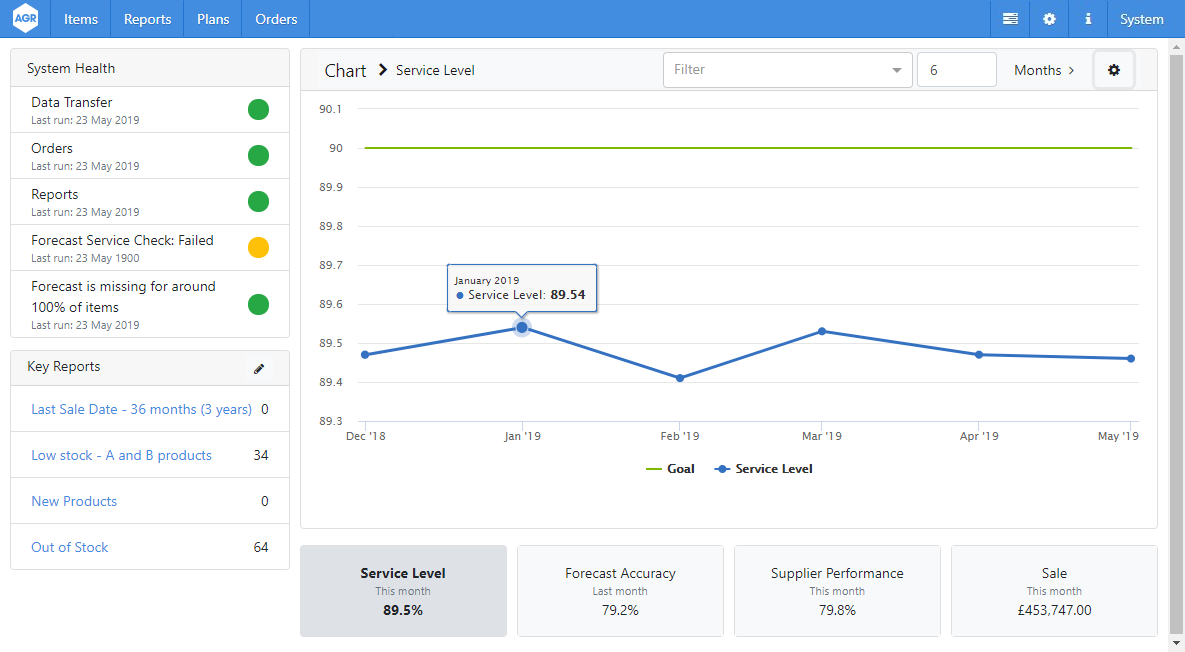Open the Items menu
The height and width of the screenshot is (652, 1185).
(81, 19)
